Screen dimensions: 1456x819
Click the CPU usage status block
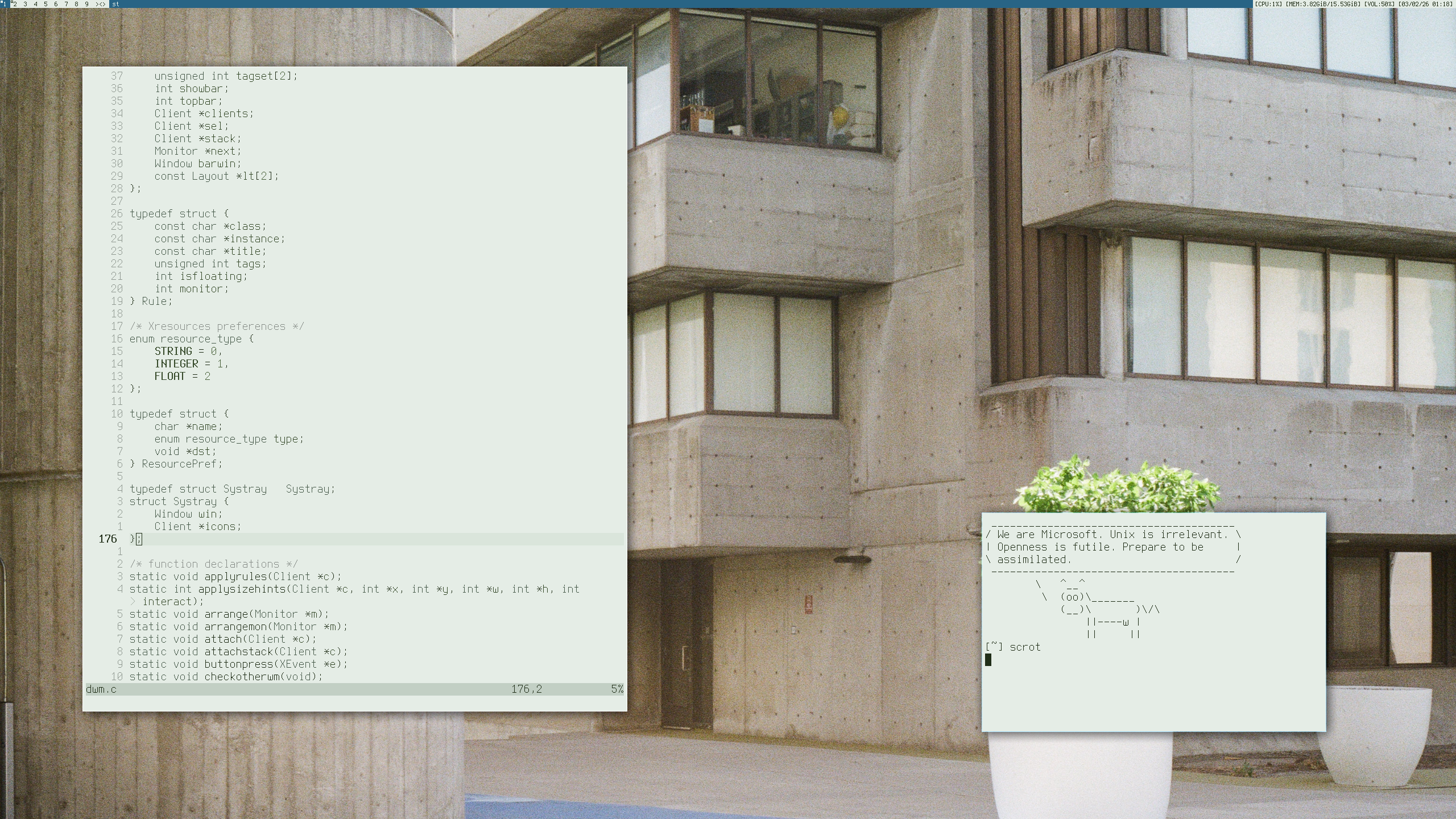coord(1268,4)
